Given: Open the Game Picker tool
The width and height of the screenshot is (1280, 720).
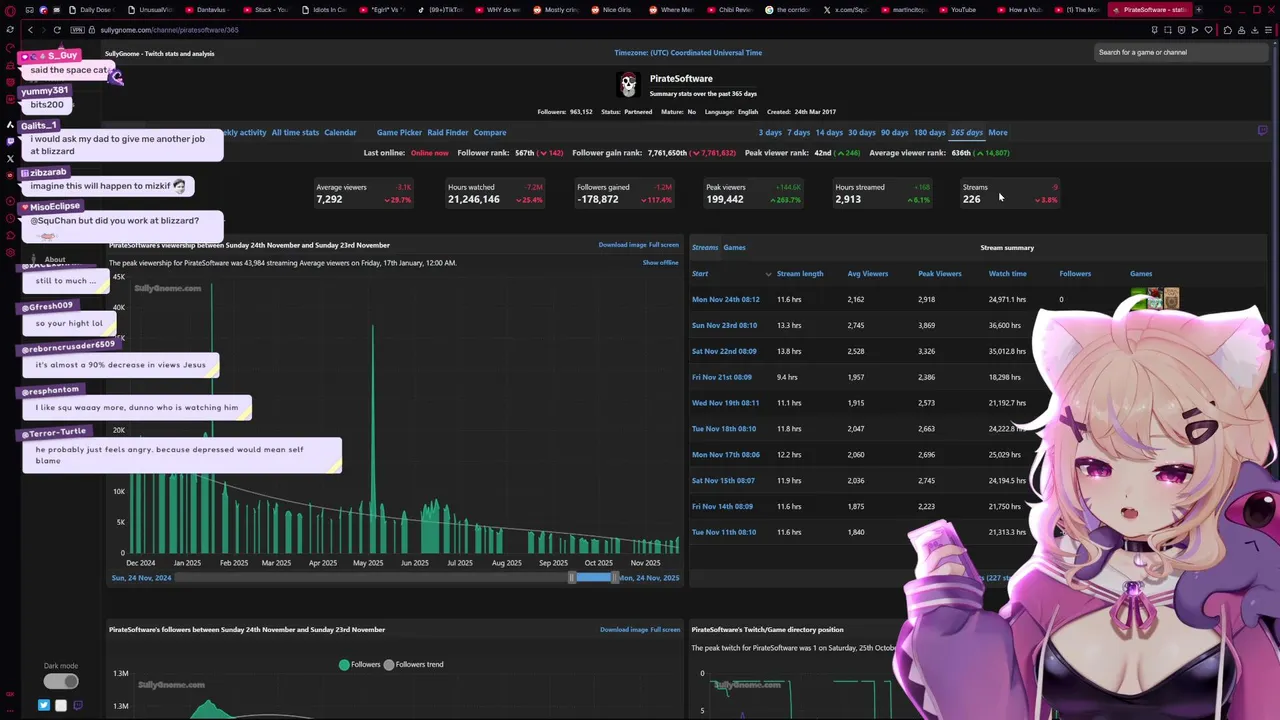Looking at the screenshot, I should click(399, 132).
